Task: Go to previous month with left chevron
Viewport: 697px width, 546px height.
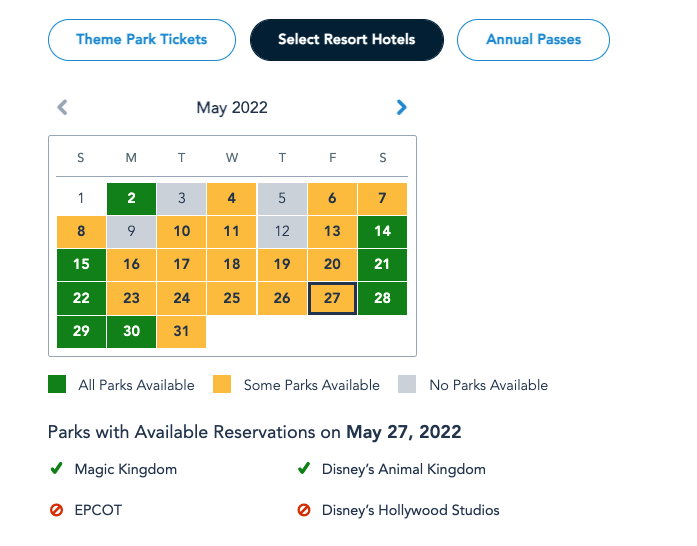Action: (62, 107)
